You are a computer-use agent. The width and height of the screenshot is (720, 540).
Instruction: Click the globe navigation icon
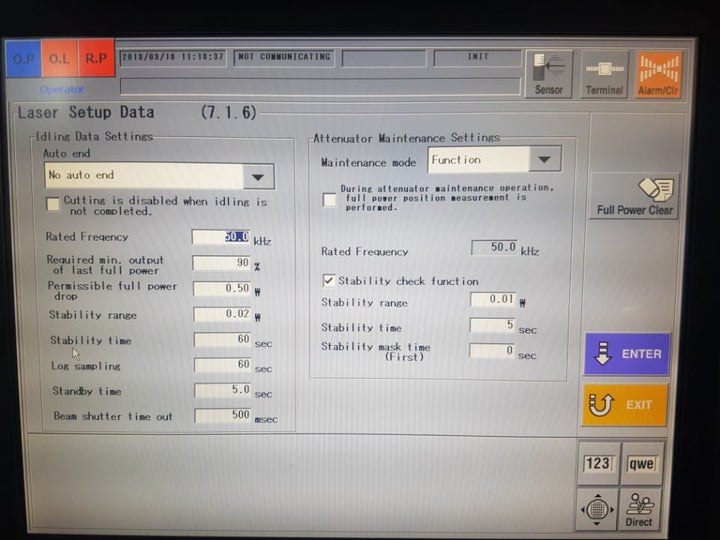point(598,509)
